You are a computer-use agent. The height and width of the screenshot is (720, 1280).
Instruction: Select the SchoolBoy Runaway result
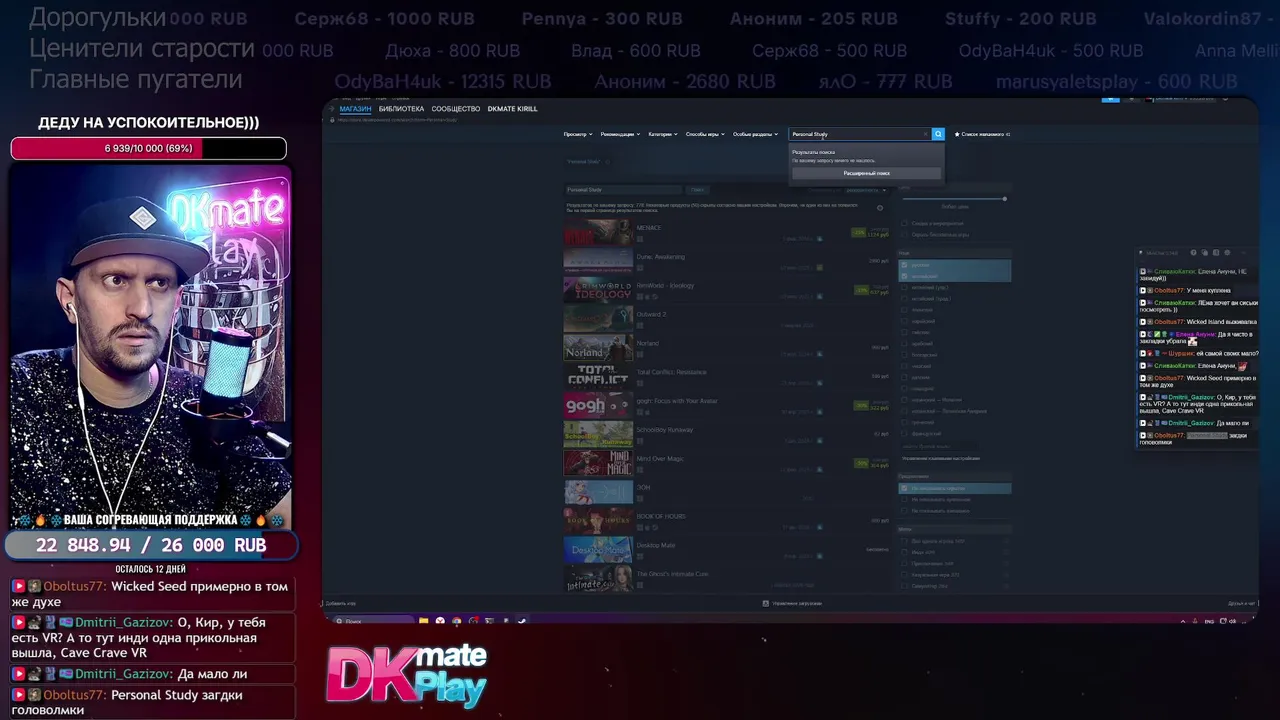point(665,430)
